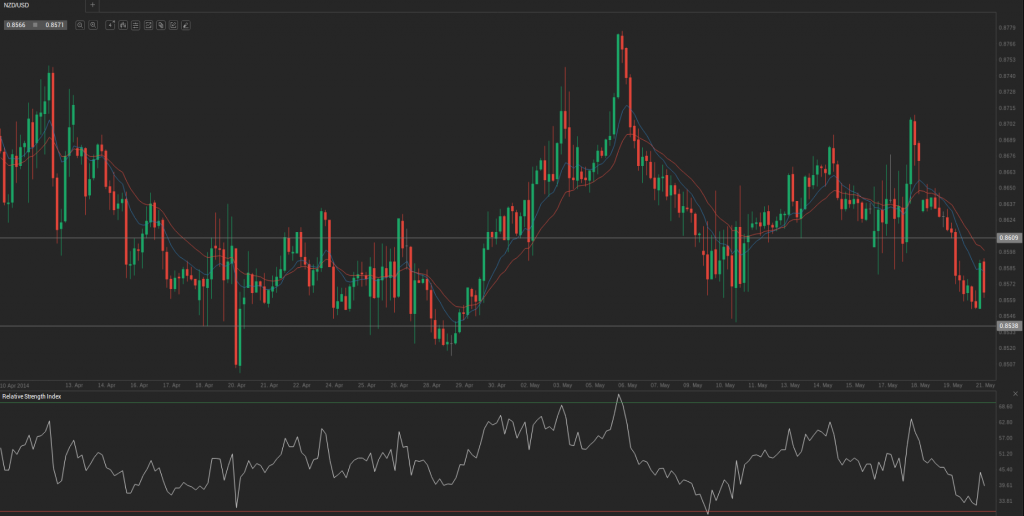Switch to the NZD/USD chart tab
This screenshot has width=1024, height=516.
click(21, 5)
